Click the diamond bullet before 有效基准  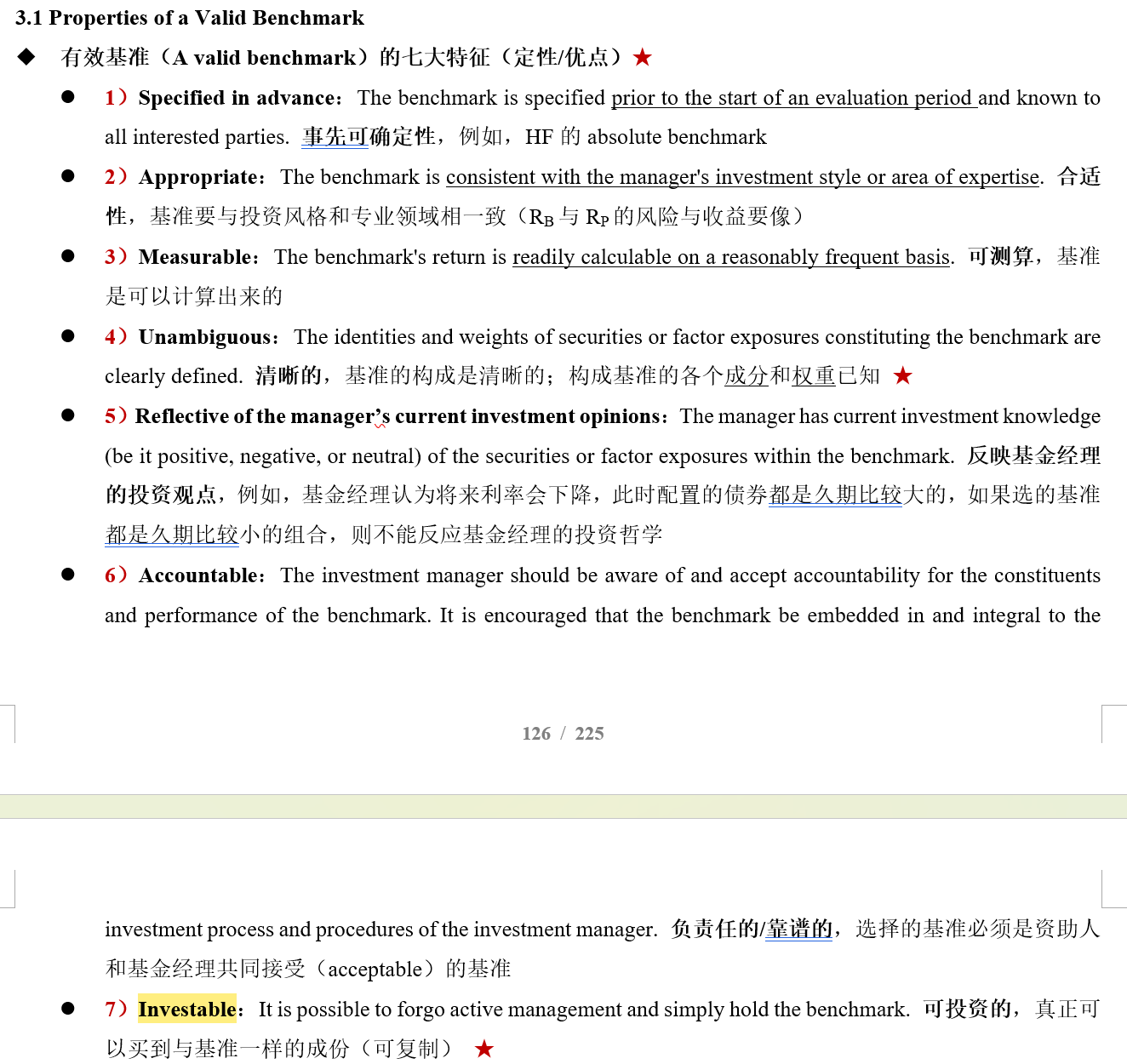point(26,57)
